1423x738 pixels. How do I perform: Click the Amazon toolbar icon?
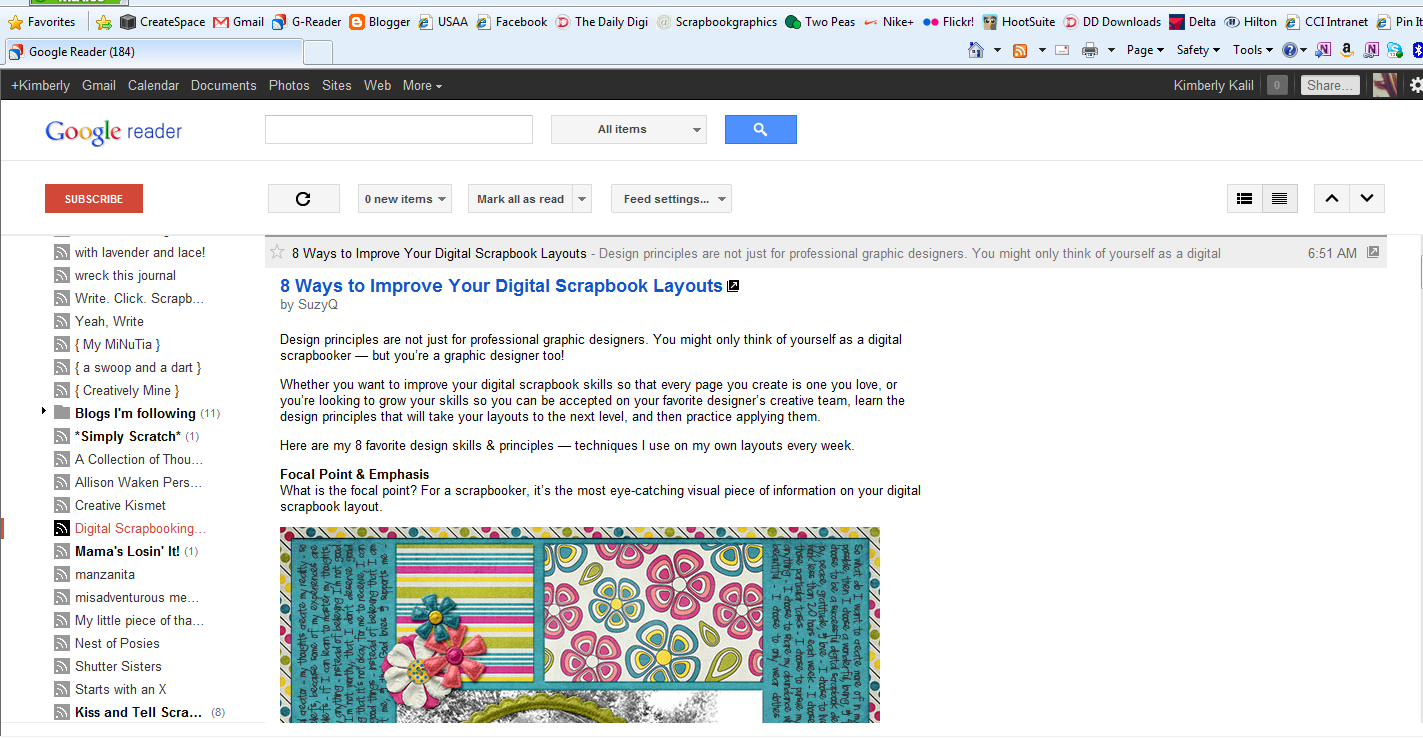click(x=1347, y=50)
